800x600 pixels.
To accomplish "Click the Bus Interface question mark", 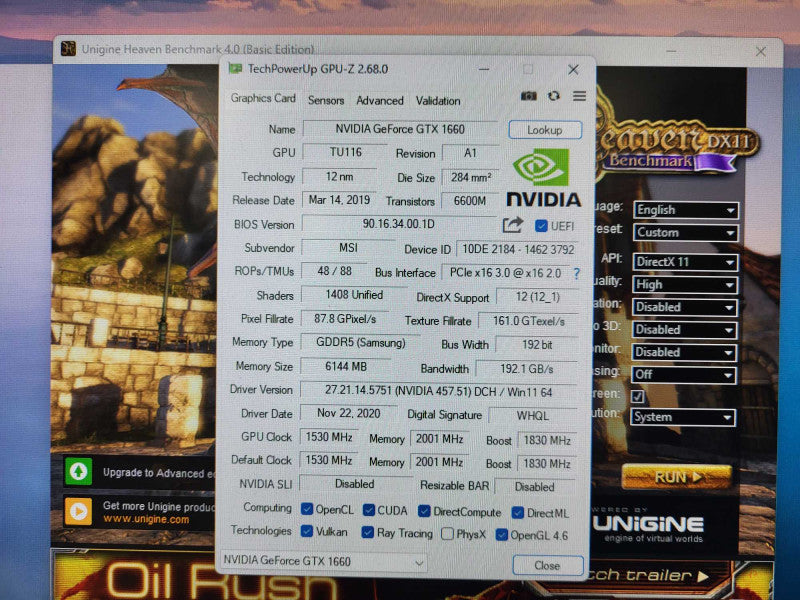I will pyautogui.click(x=577, y=273).
